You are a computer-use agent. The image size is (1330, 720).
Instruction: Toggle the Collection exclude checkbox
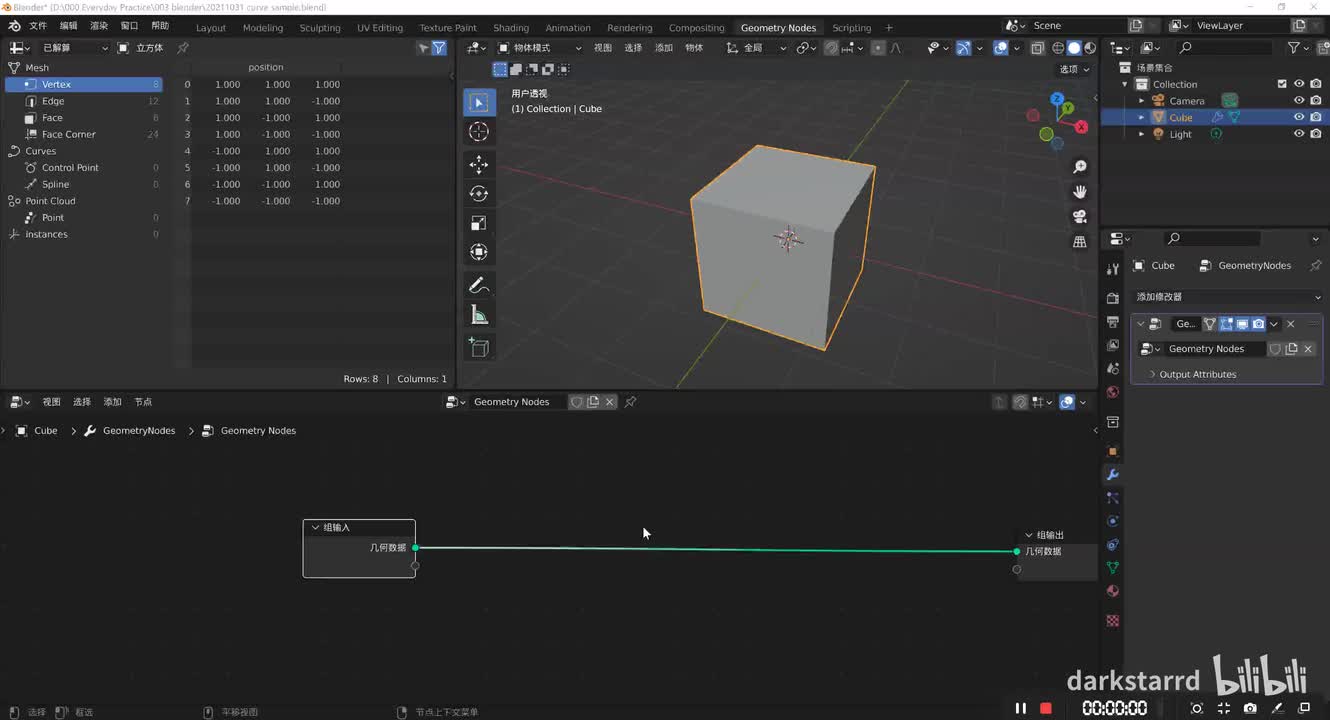pos(1282,84)
